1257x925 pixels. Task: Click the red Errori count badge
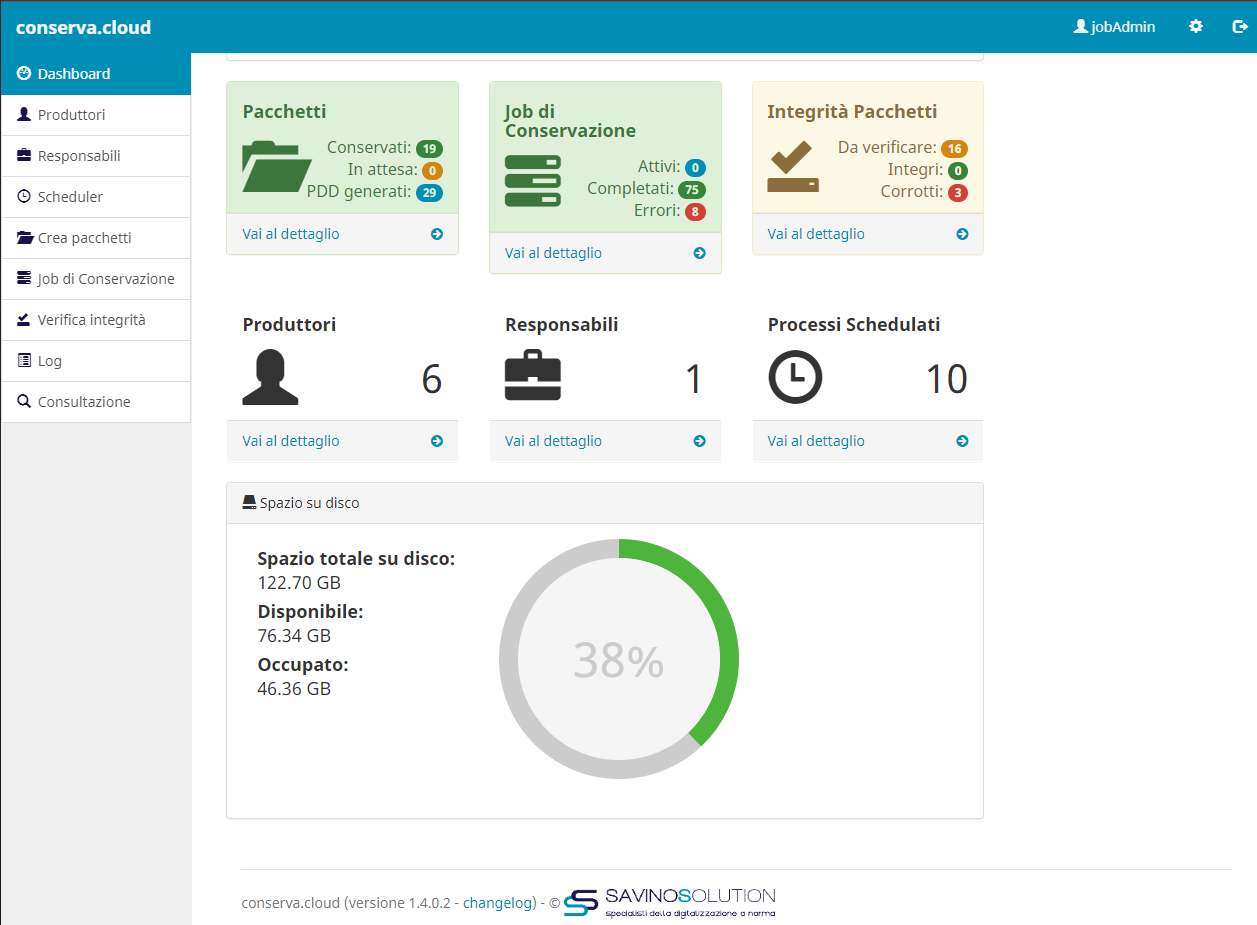point(695,212)
